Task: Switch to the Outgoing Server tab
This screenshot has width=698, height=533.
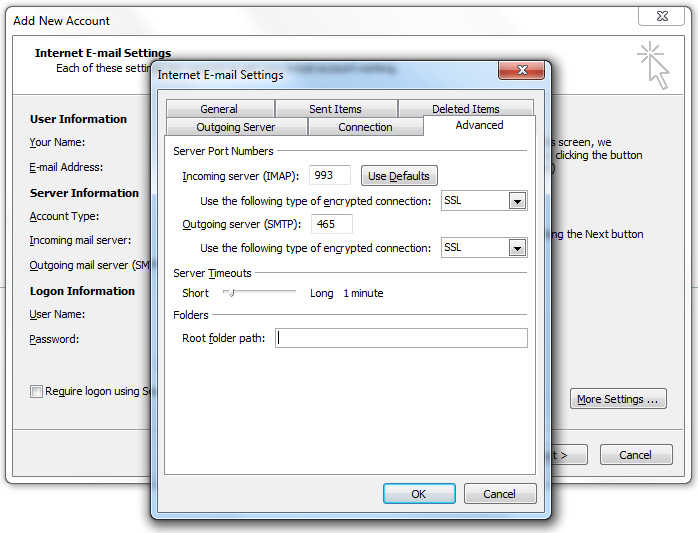Action: pos(236,127)
